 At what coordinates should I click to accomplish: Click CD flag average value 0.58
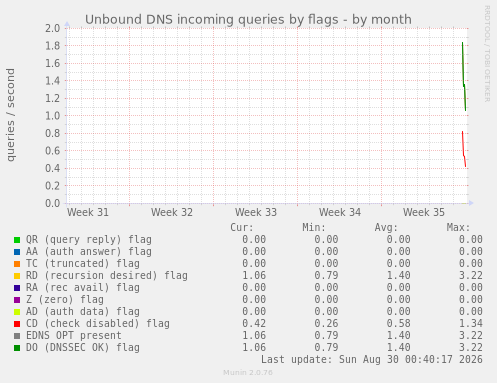(x=398, y=324)
